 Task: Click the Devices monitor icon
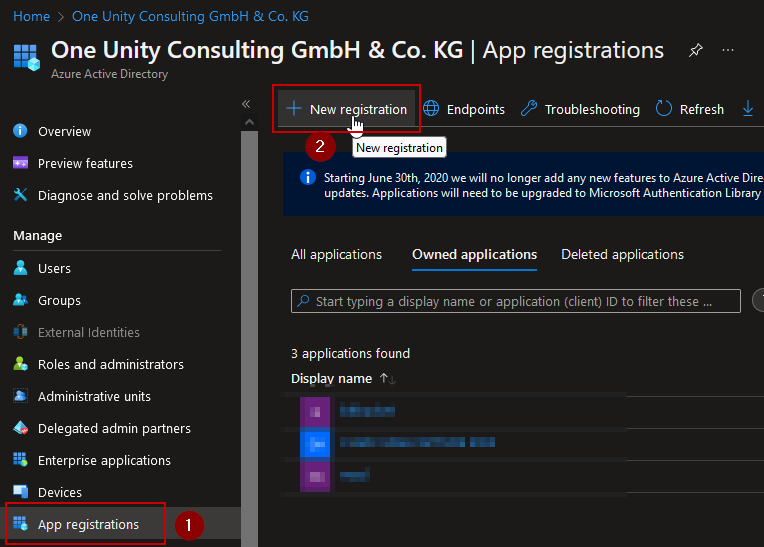tap(20, 491)
